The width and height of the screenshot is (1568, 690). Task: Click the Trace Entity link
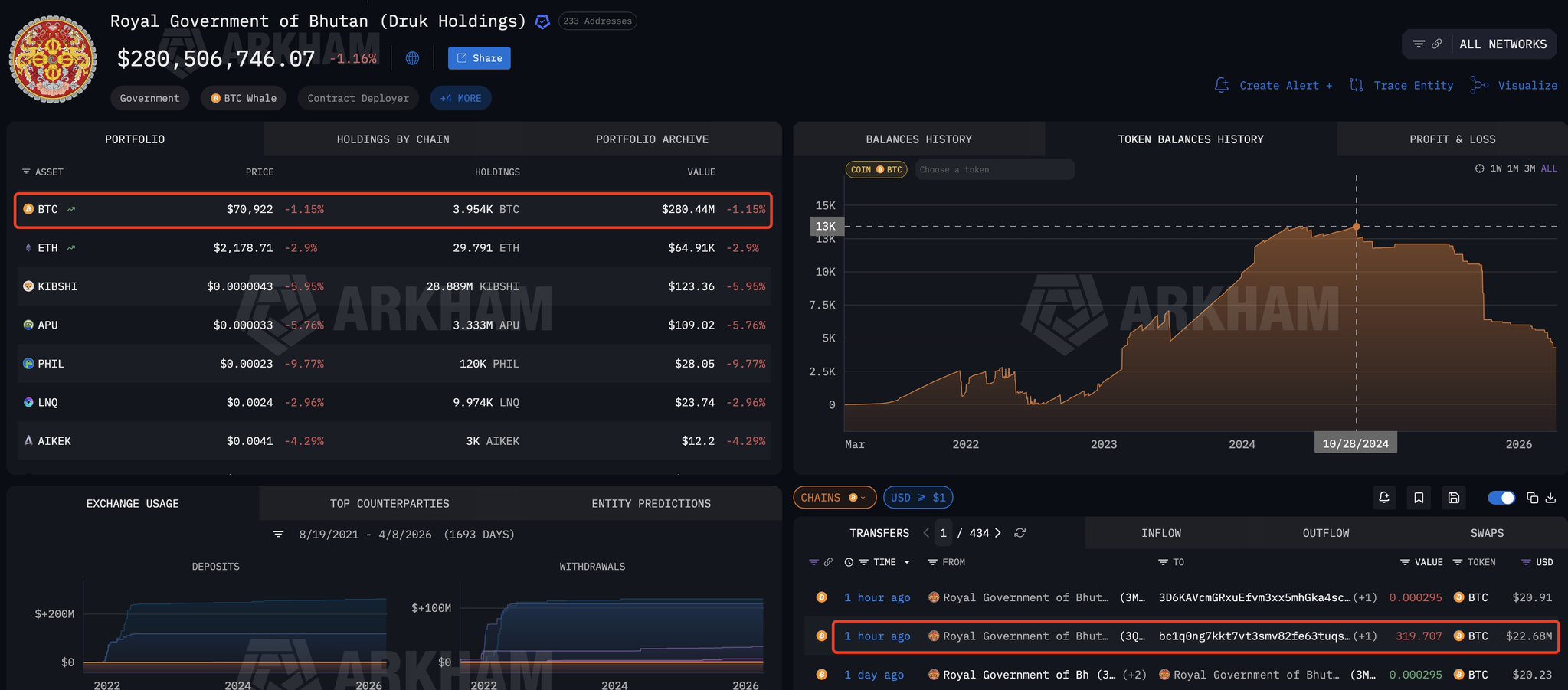1413,86
